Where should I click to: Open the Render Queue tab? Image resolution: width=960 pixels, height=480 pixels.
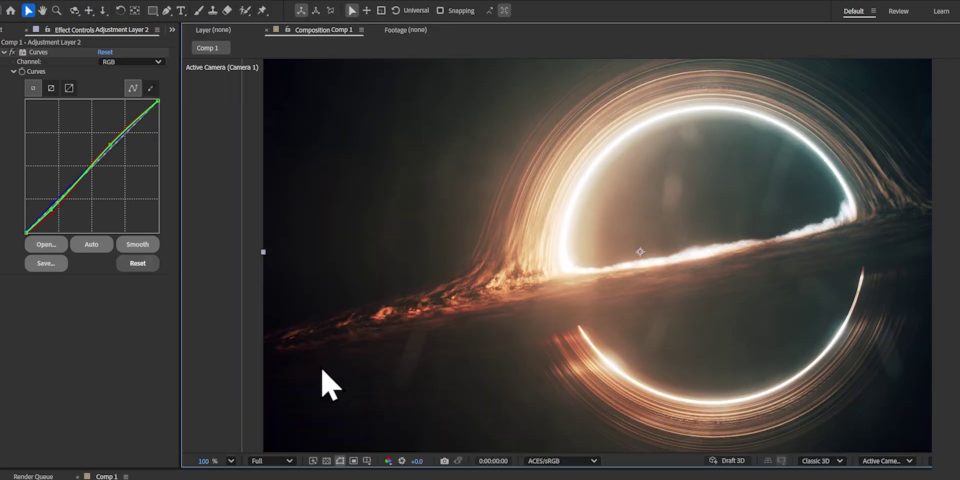(x=33, y=476)
